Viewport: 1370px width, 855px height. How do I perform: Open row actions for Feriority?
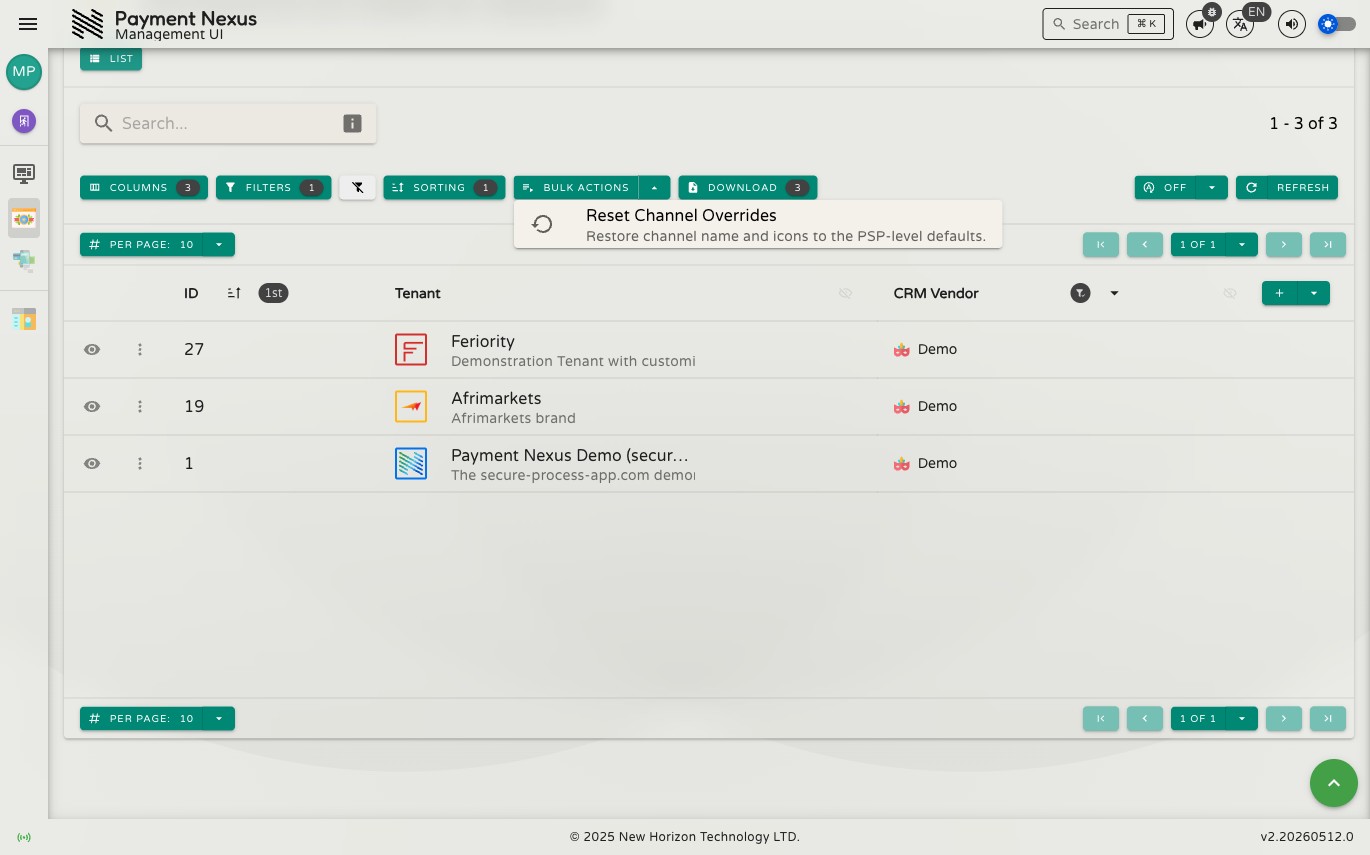pyautogui.click(x=140, y=349)
